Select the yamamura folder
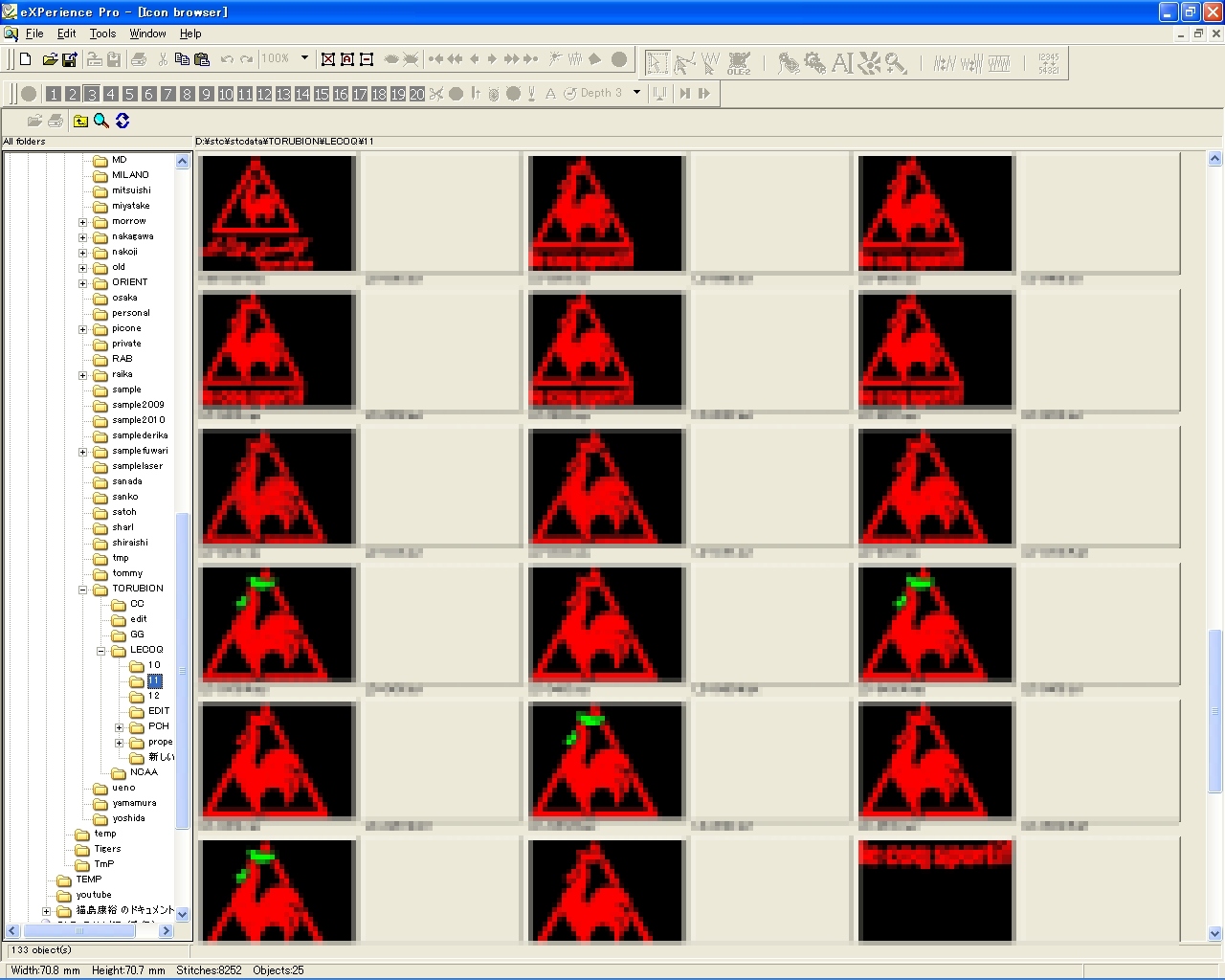The height and width of the screenshot is (980, 1225). (134, 803)
